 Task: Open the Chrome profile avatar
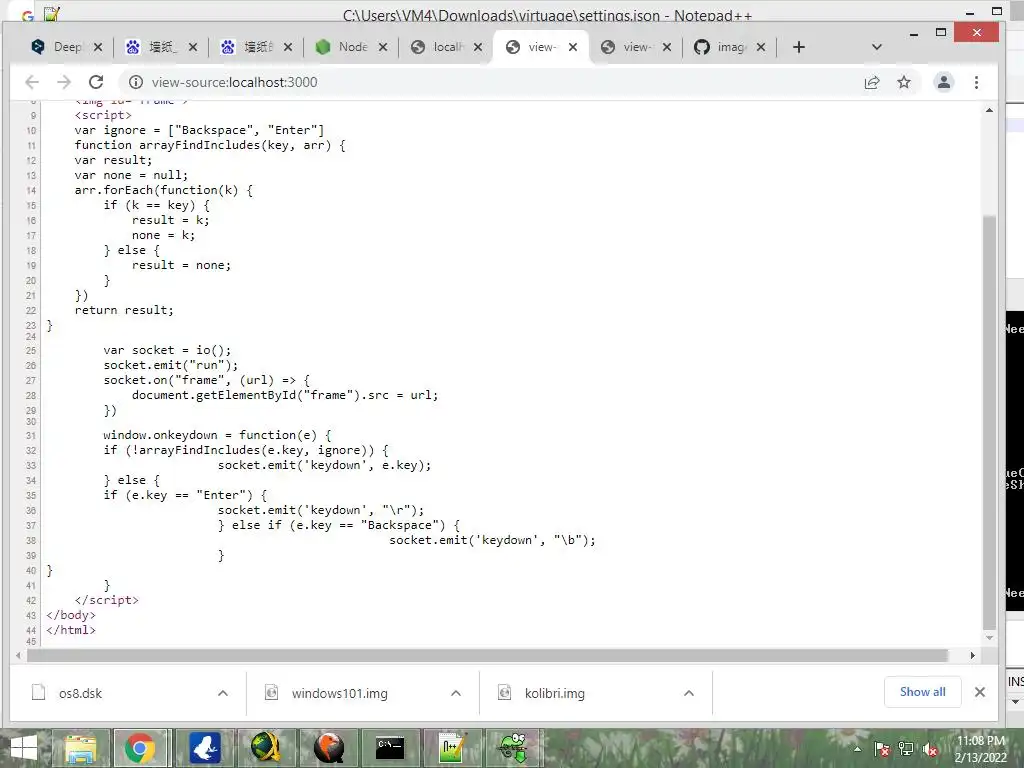(x=944, y=82)
